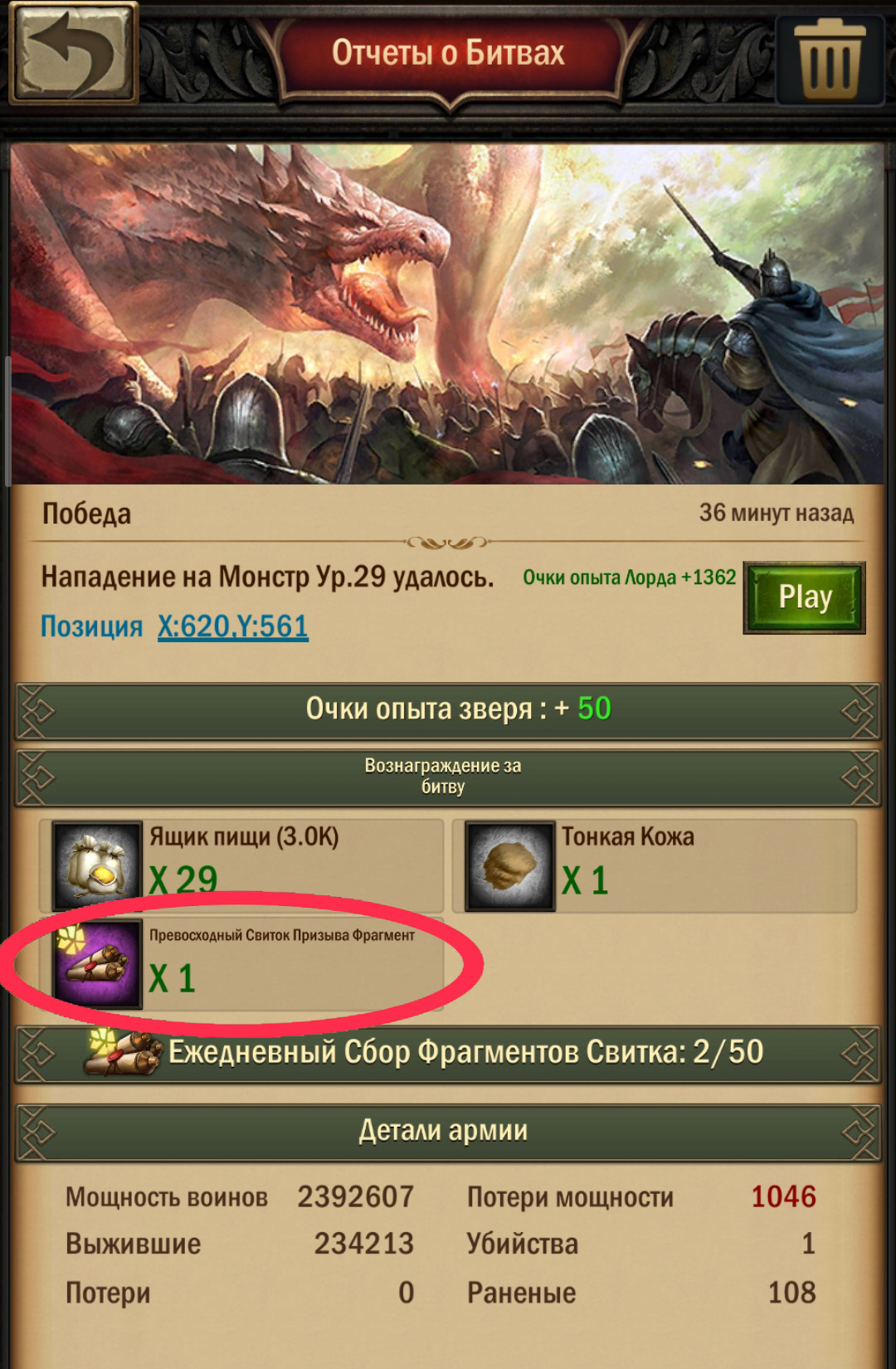Tap the back arrow icon
Image resolution: width=896 pixels, height=1369 pixels.
point(73,53)
